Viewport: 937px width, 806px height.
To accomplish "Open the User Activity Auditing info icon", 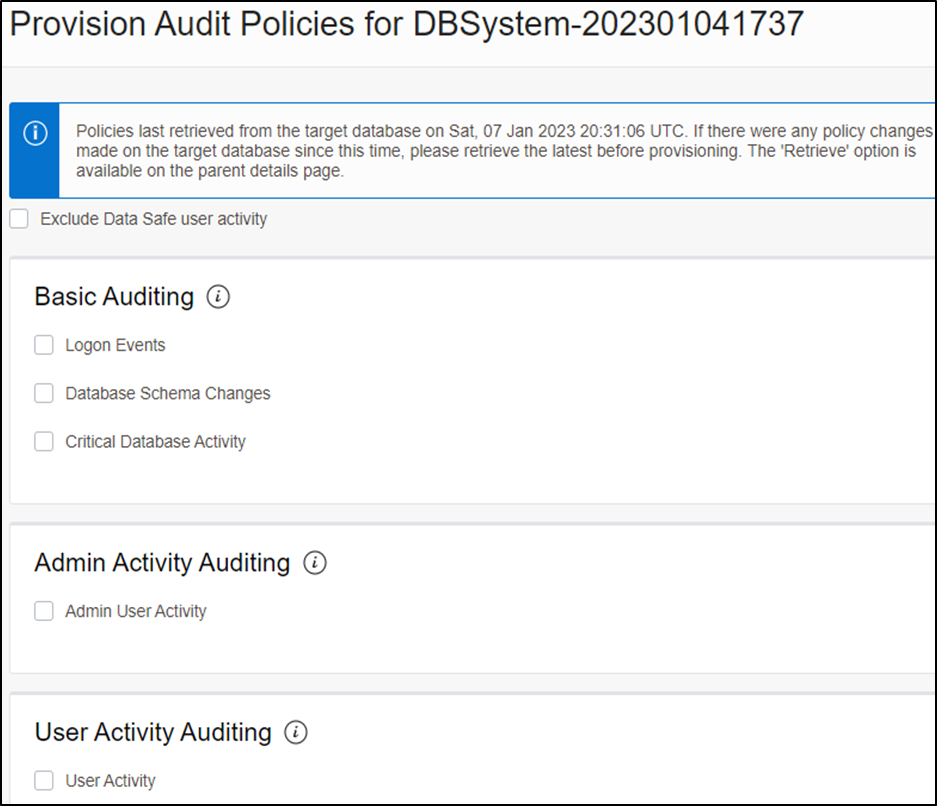I will [x=296, y=732].
